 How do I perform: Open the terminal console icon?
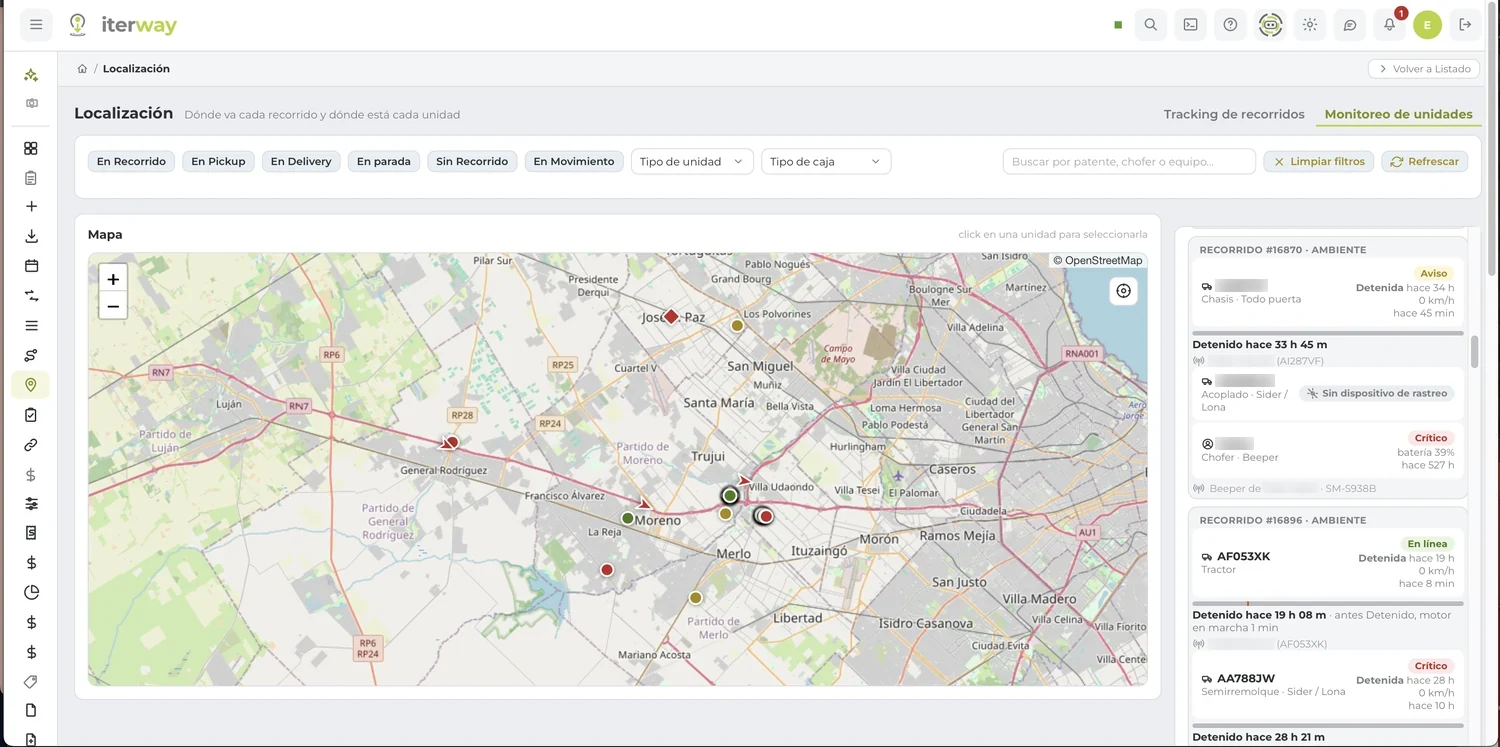click(x=1191, y=25)
